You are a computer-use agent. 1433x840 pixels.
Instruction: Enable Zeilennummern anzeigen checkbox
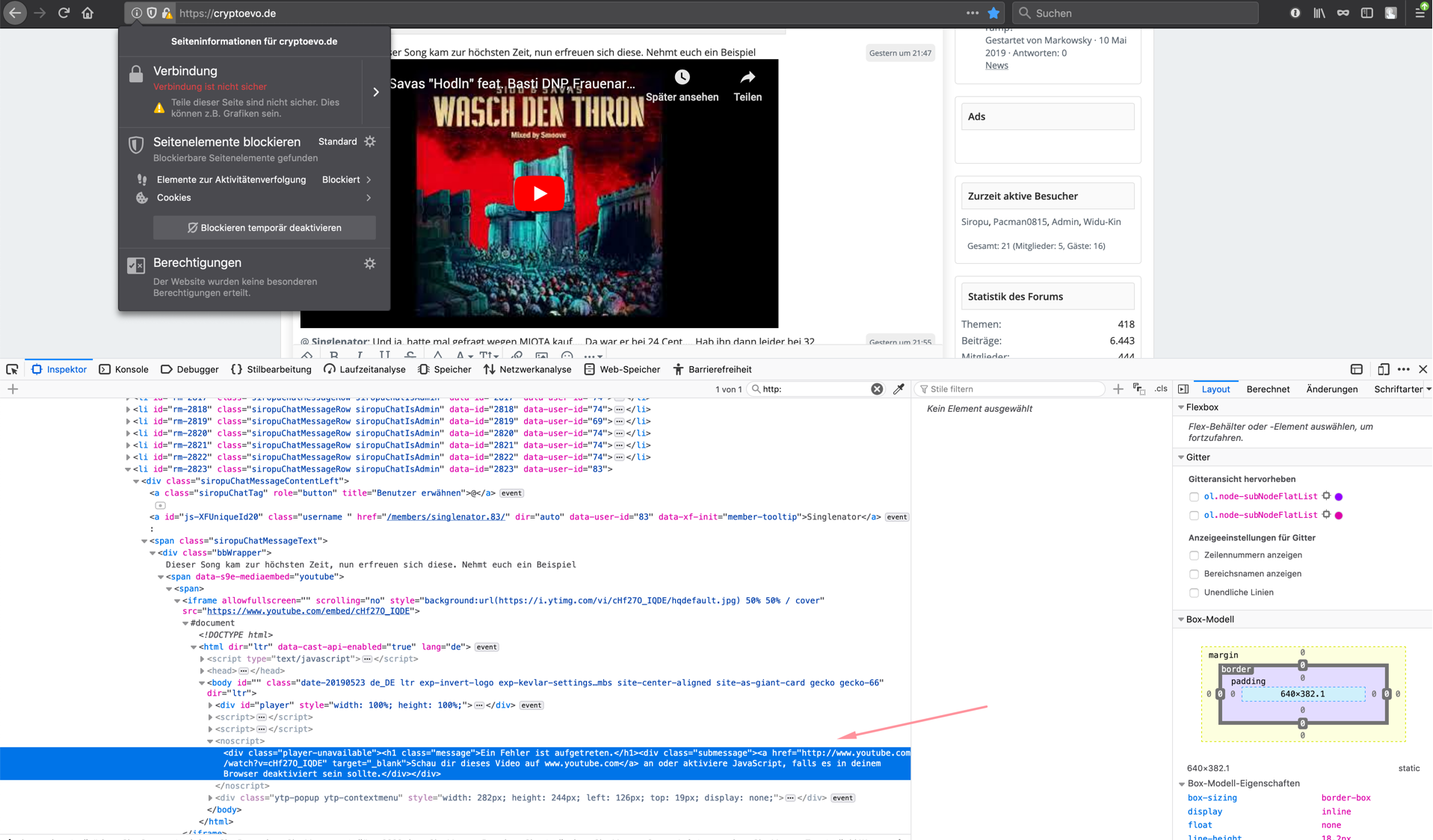[1194, 555]
